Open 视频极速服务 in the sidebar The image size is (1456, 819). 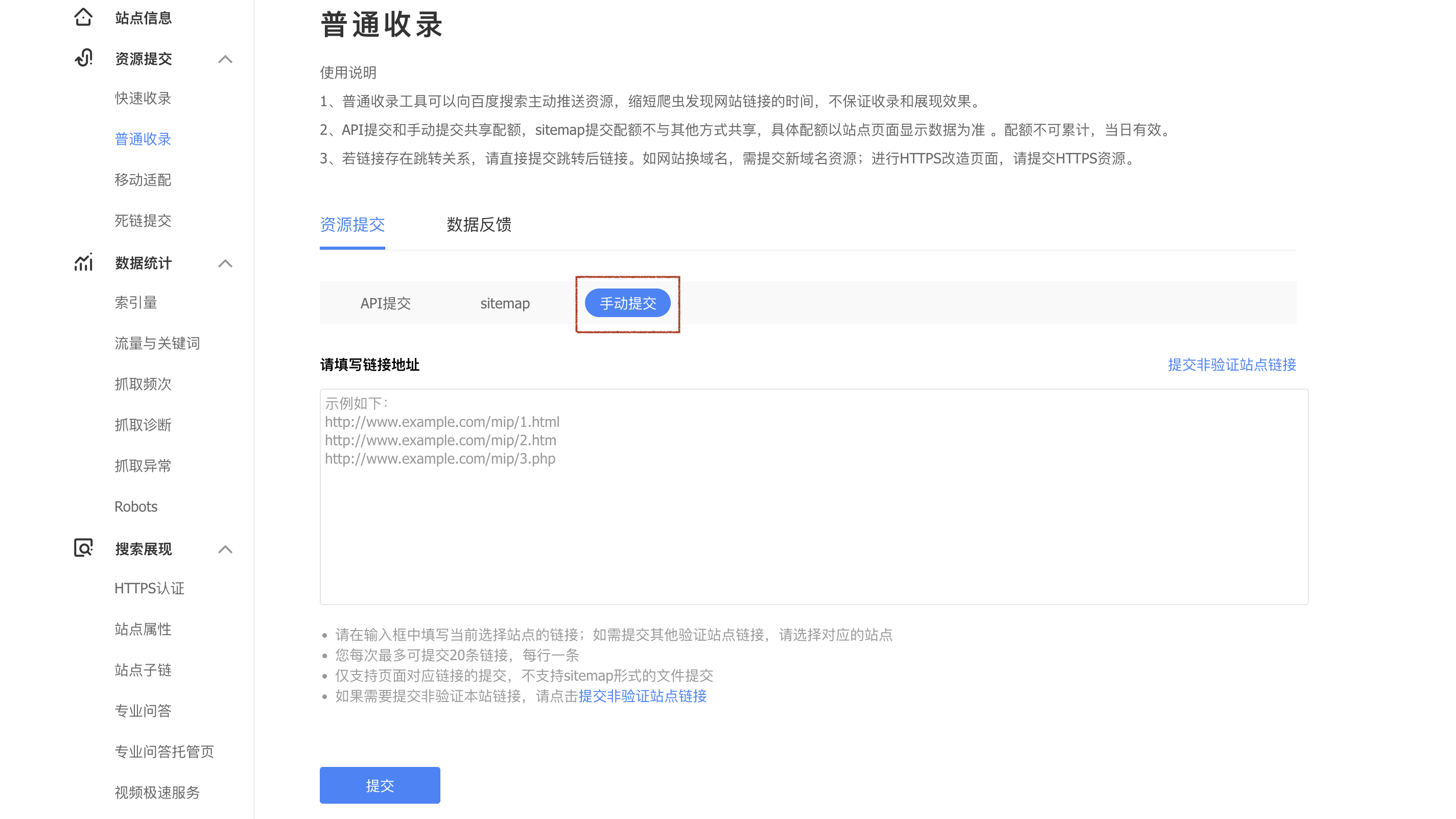(x=157, y=792)
